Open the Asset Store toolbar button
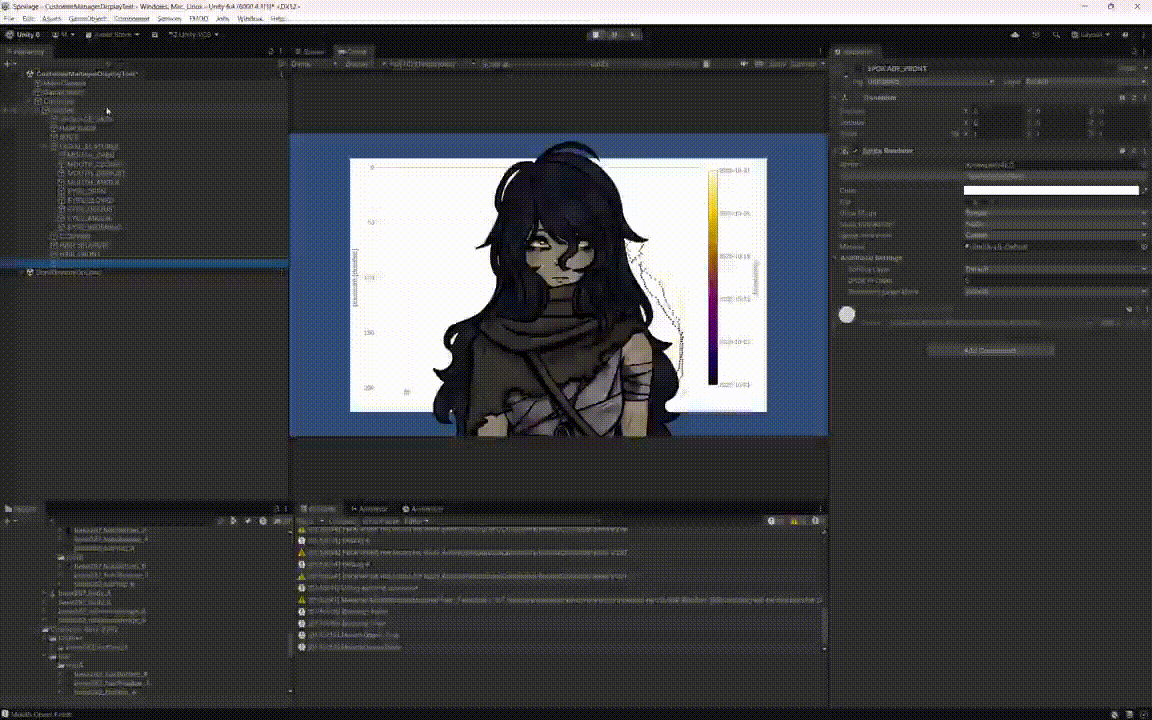 coord(112,35)
